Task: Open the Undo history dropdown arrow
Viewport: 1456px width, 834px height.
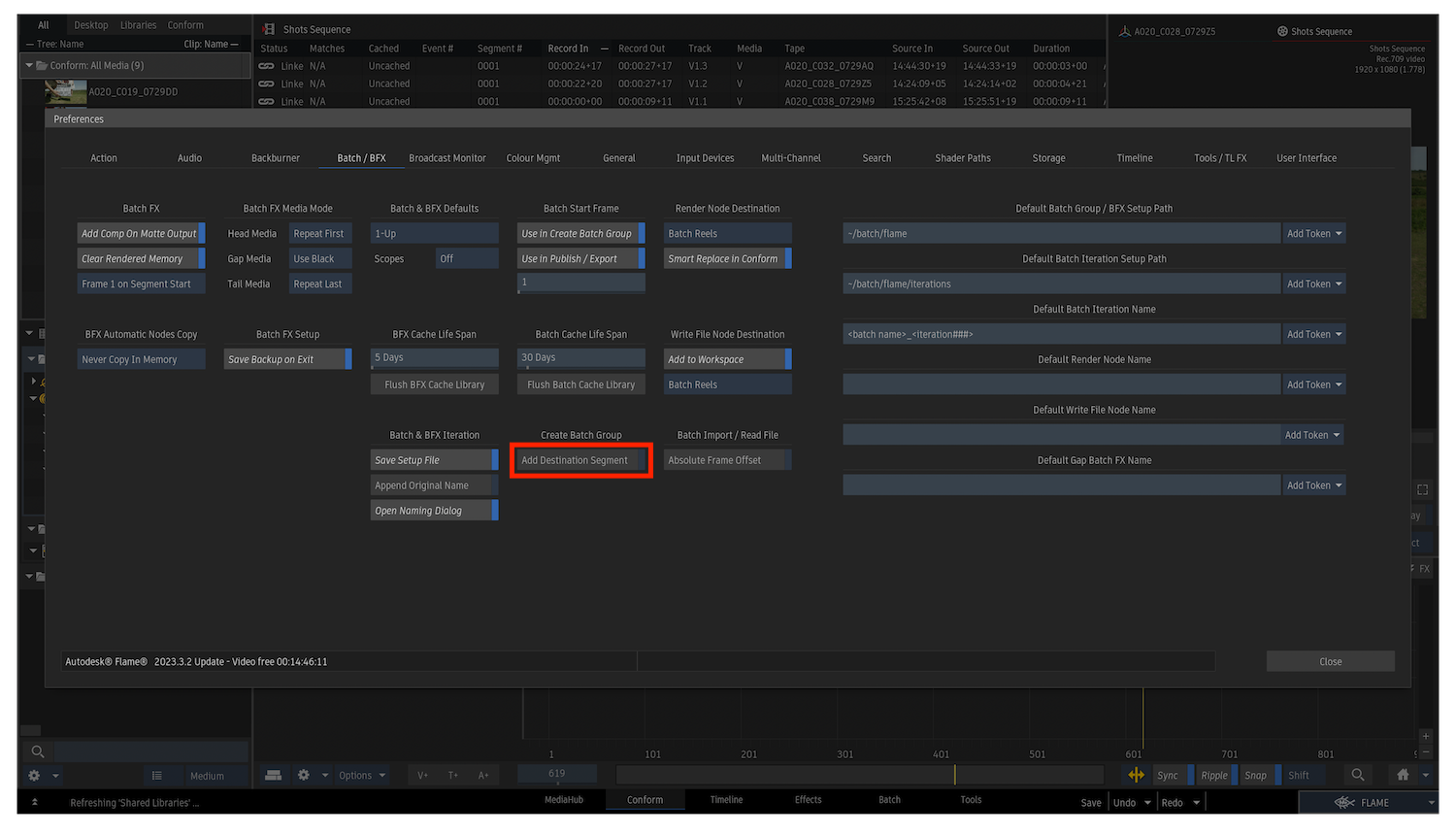Action: (x=1147, y=803)
